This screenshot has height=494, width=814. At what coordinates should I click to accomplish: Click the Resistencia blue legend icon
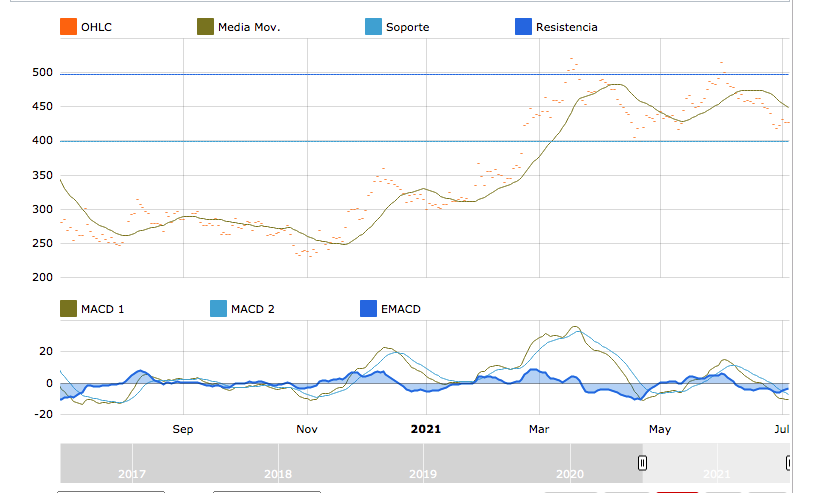click(523, 27)
